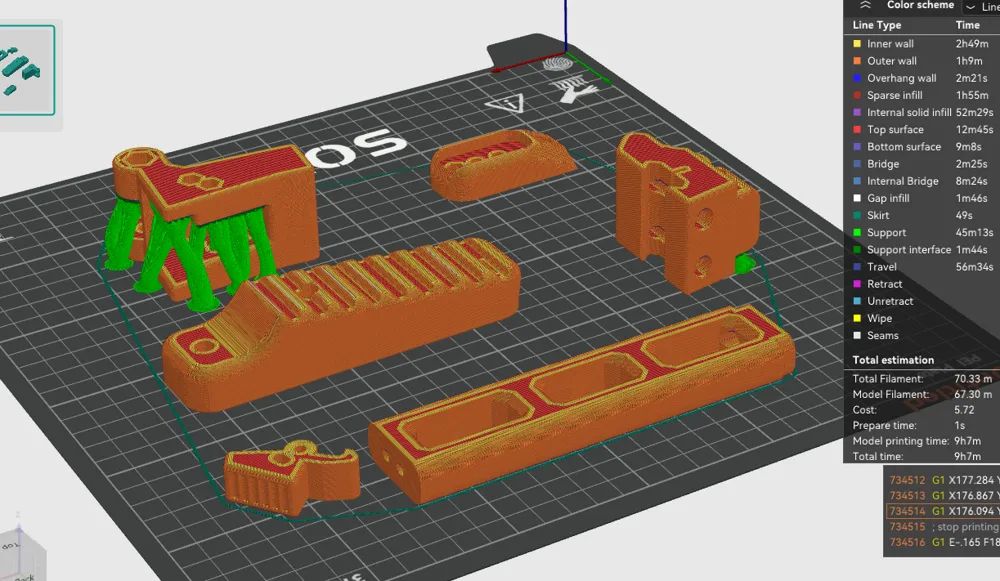
Task: Click the Gap infill white swatch icon
Action: pos(856,199)
